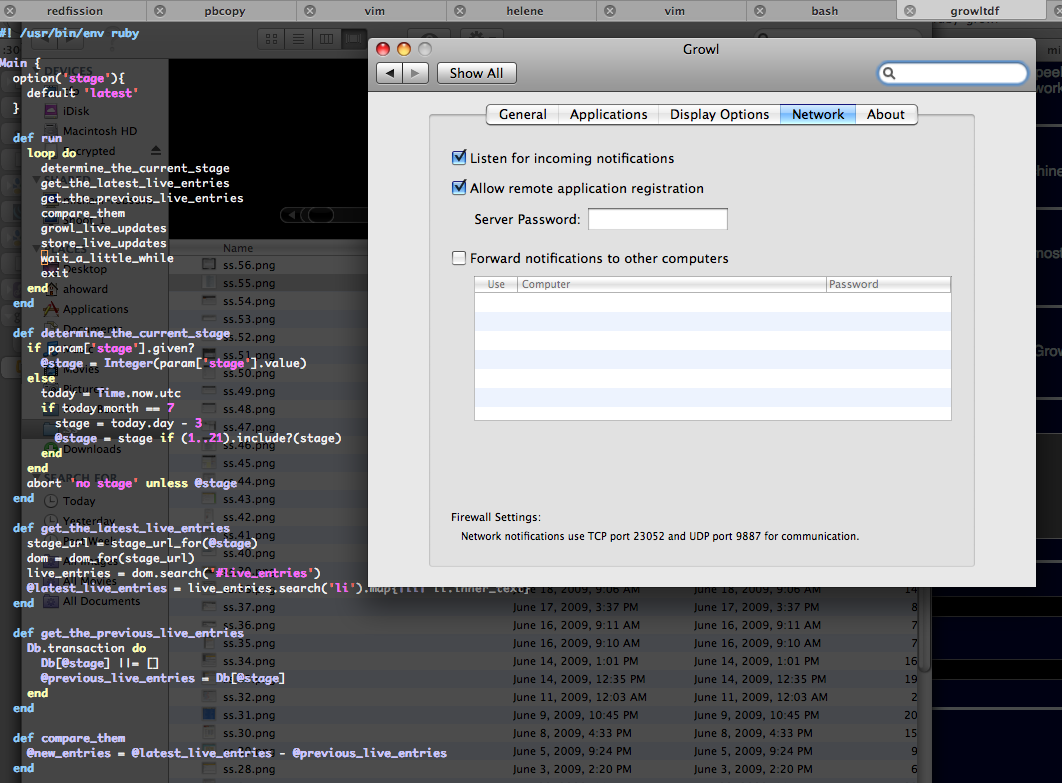Close the growltdf terminal tab

pos(910,11)
